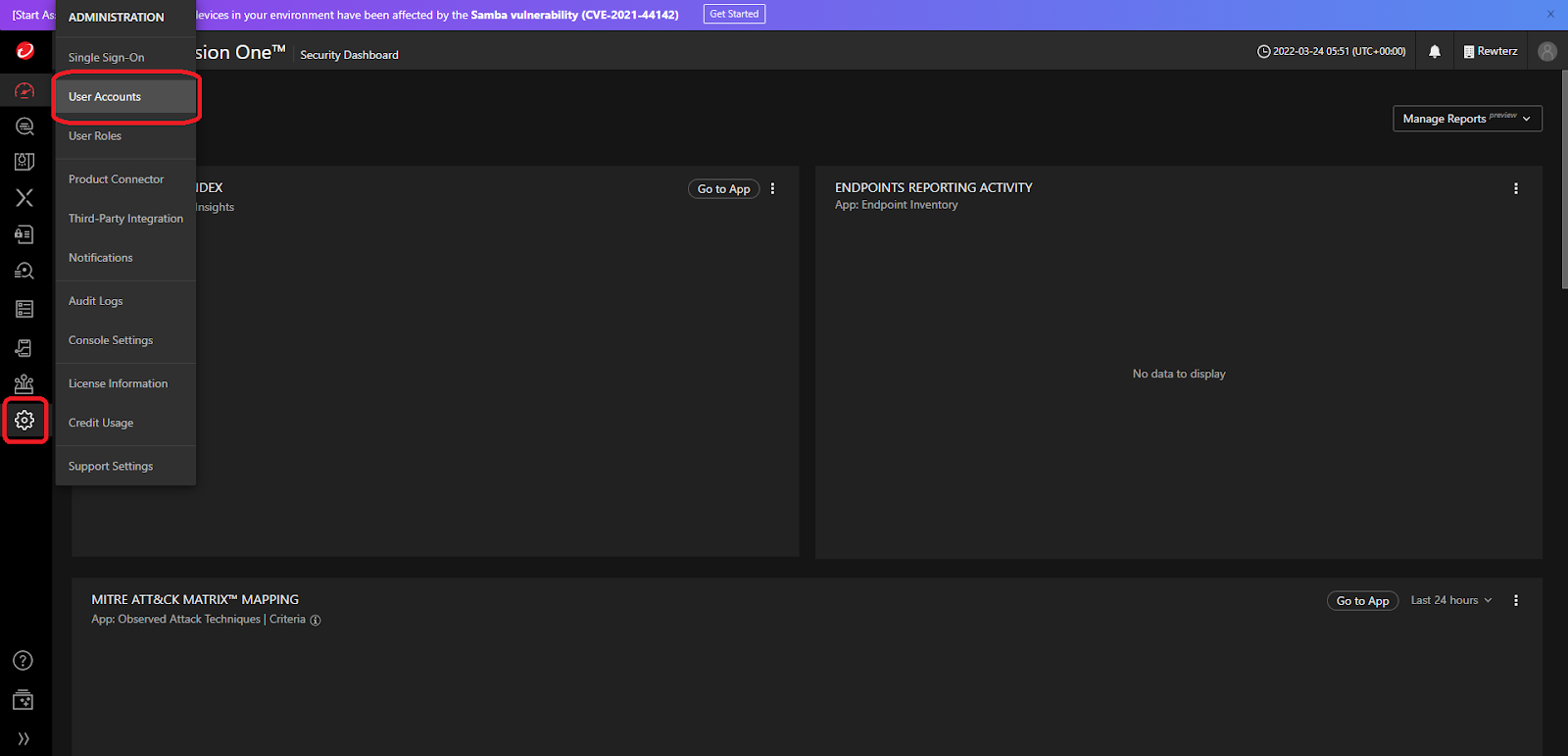Open the notifications bell icon
This screenshot has height=756, width=1568.
coord(1435,52)
